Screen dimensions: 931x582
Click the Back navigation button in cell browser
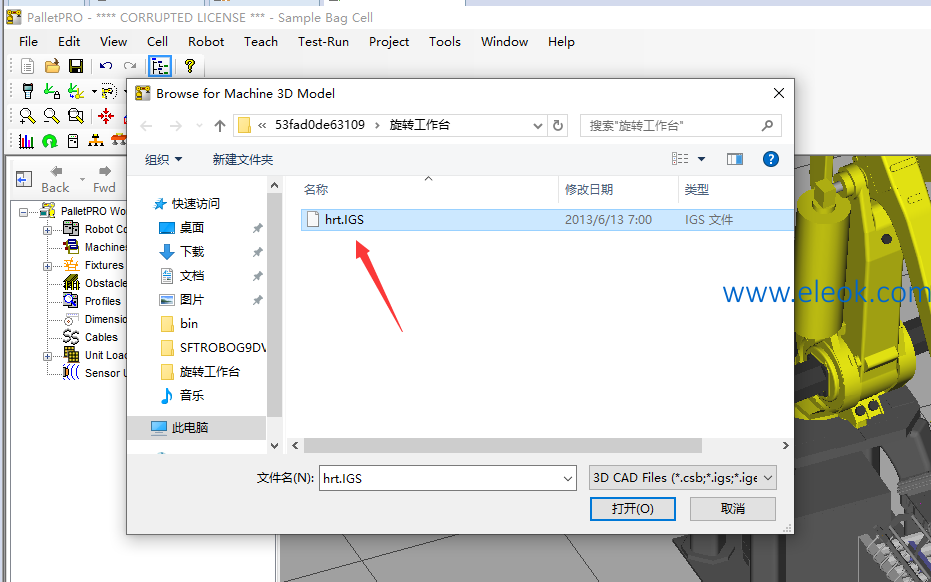click(x=55, y=179)
